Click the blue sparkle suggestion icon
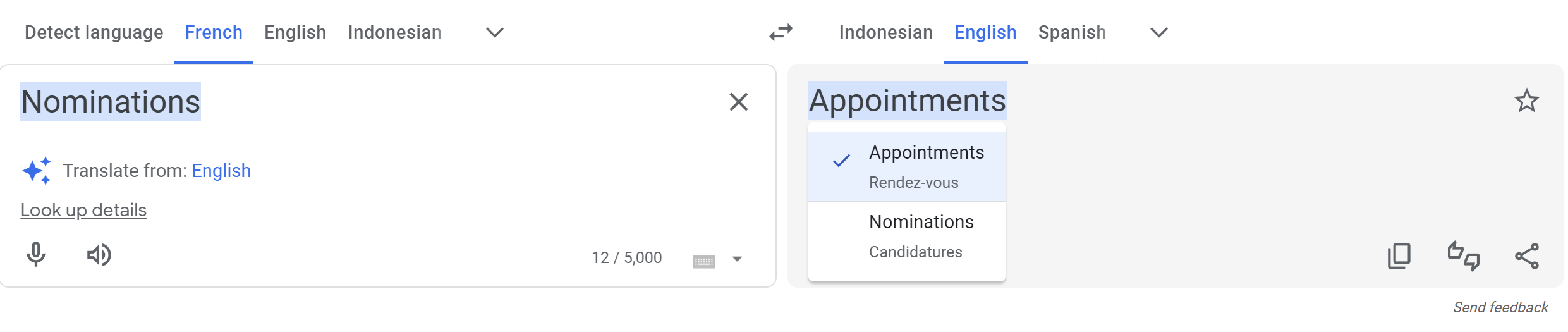 click(x=37, y=171)
